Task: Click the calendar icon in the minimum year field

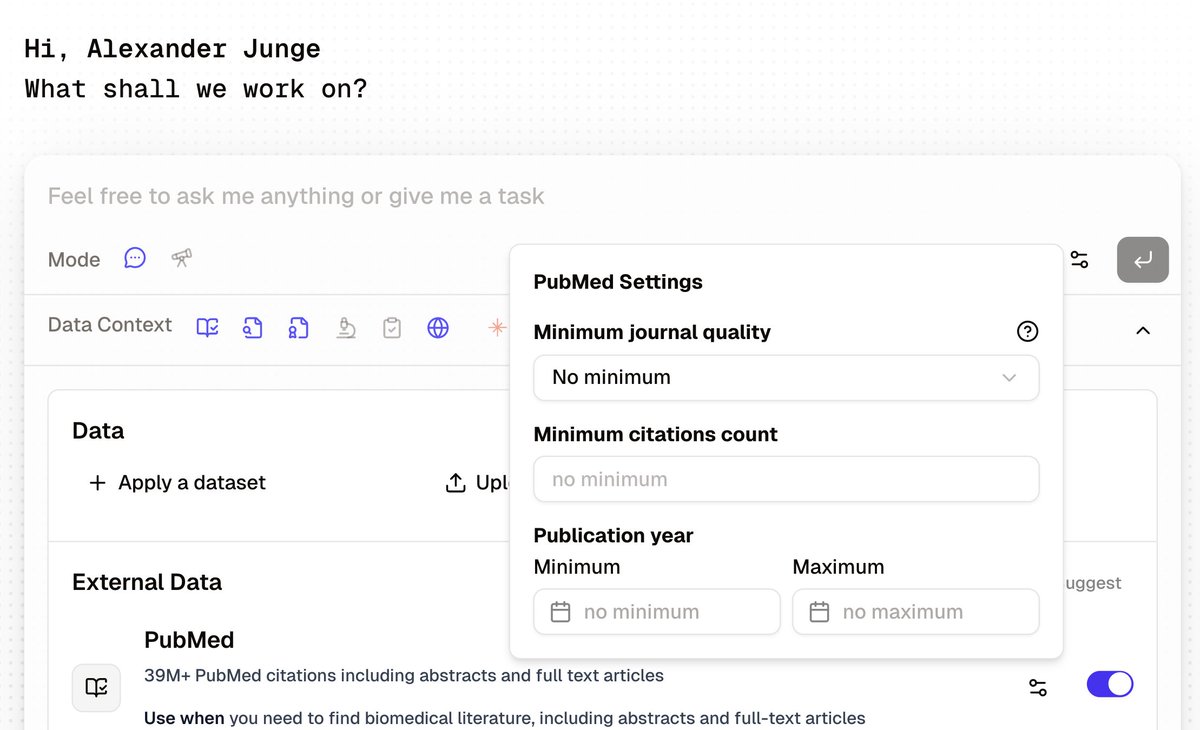Action: point(561,612)
